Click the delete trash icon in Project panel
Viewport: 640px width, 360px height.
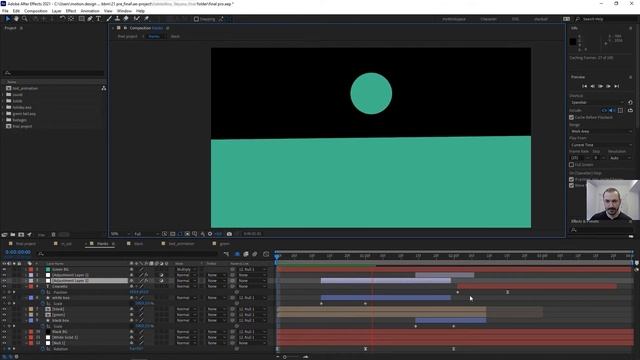click(53, 235)
